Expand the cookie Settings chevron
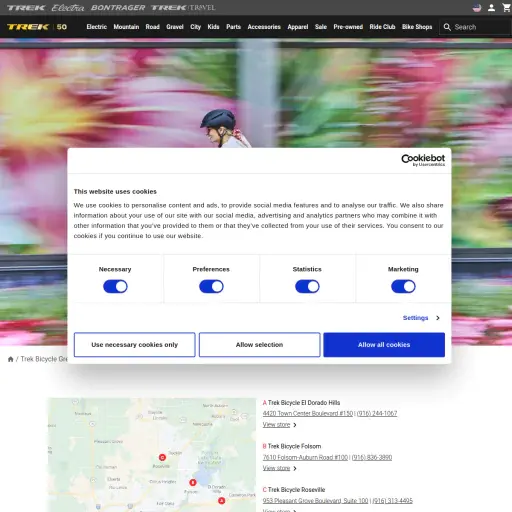This screenshot has width=512, height=512. (x=438, y=318)
